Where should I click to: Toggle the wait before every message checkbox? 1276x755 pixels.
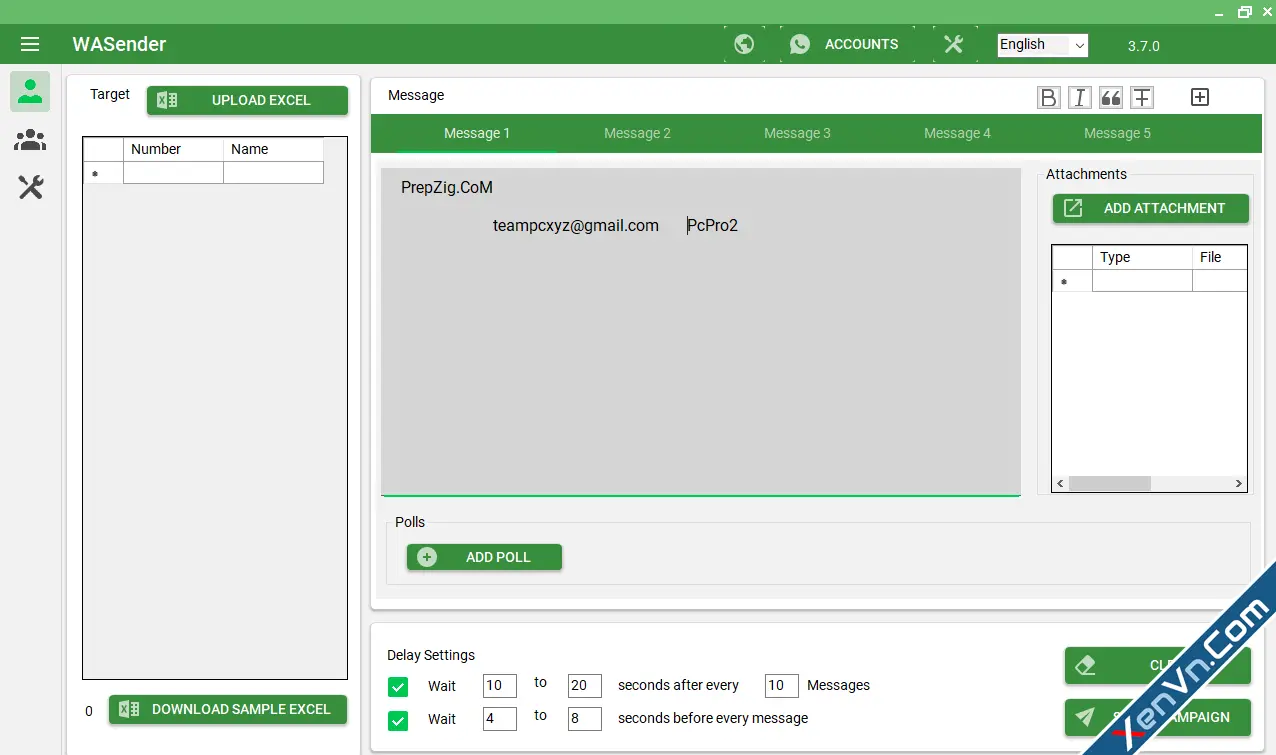click(398, 719)
